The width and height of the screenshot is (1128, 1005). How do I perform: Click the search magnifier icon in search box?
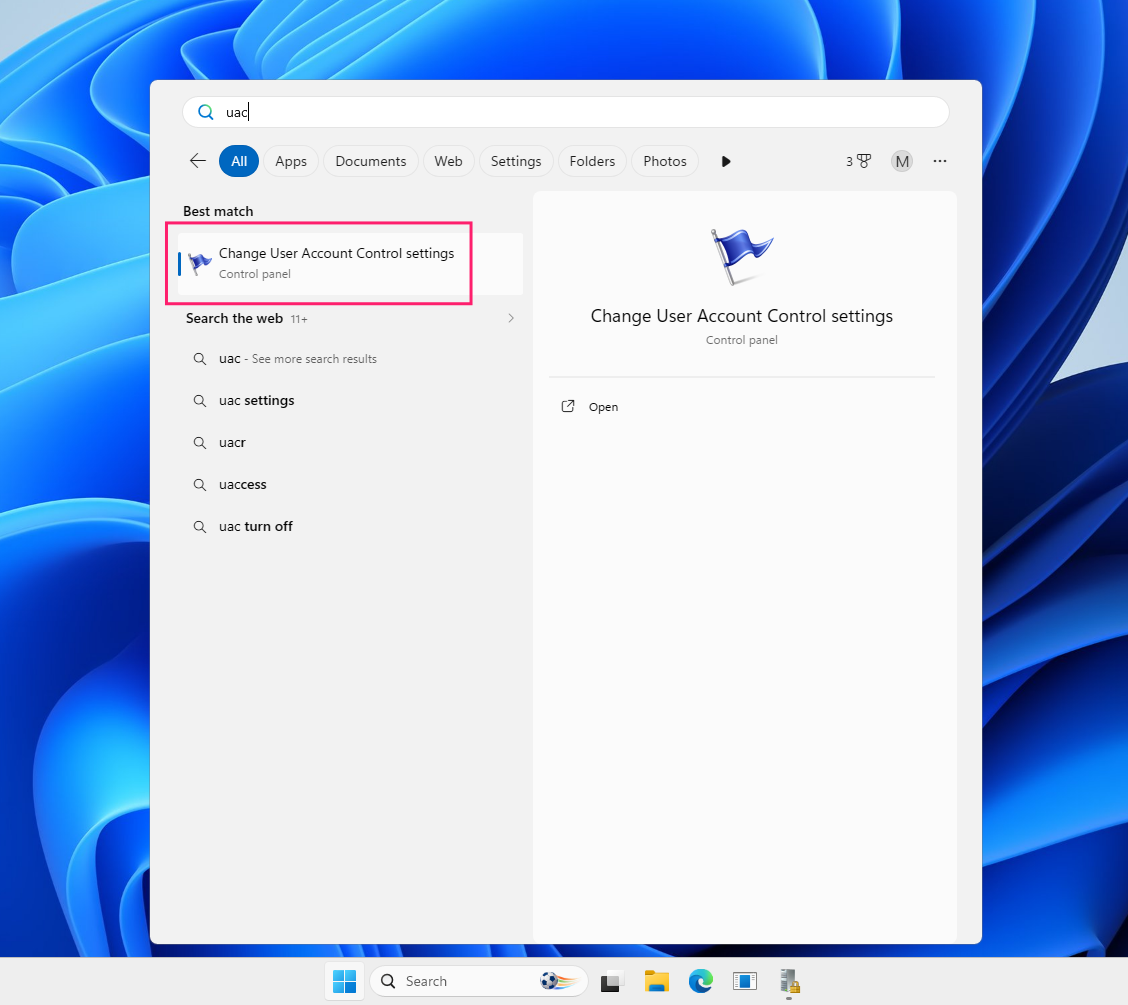(206, 112)
